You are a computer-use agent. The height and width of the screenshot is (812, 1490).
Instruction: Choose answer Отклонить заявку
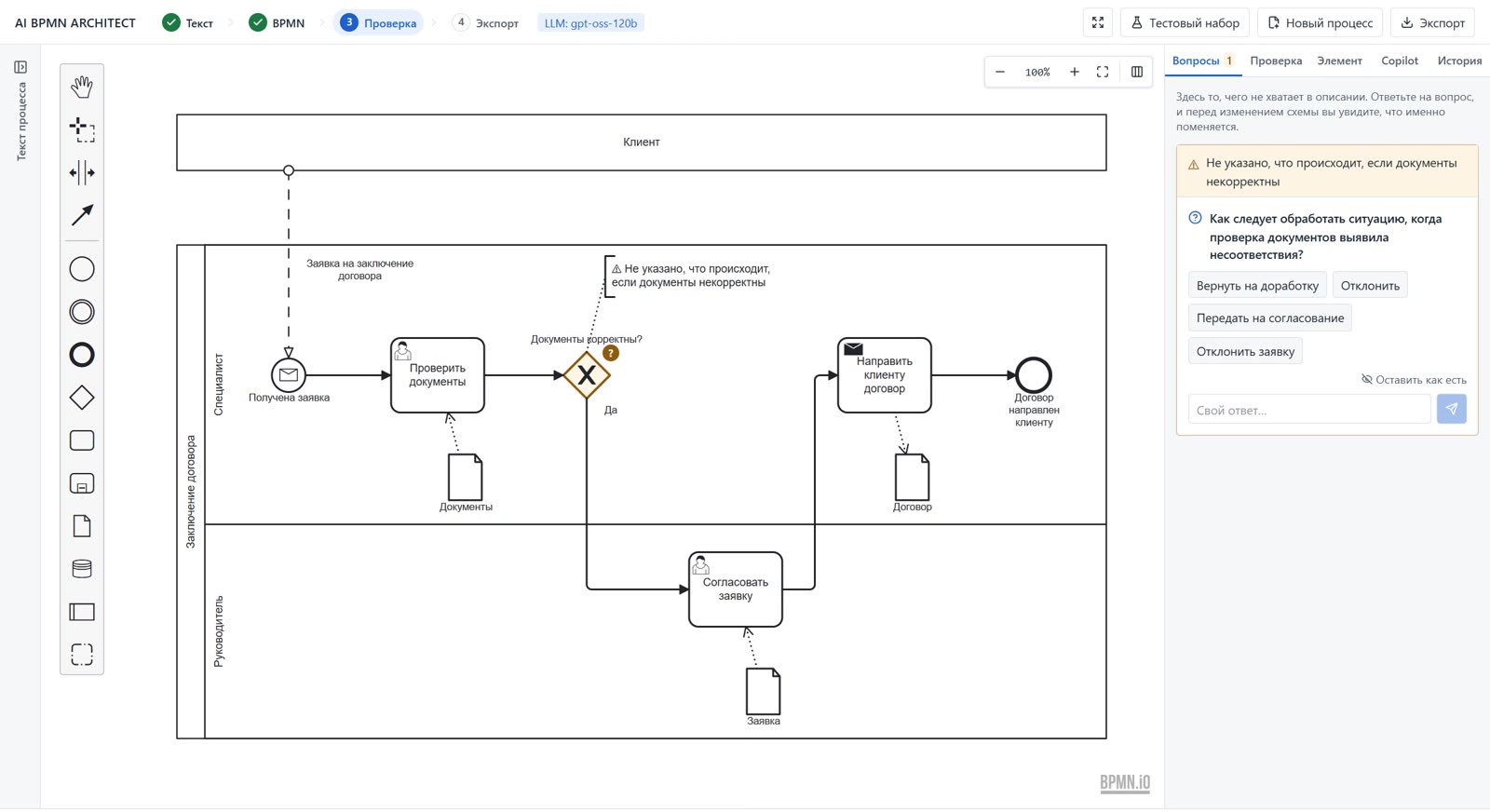point(1245,351)
